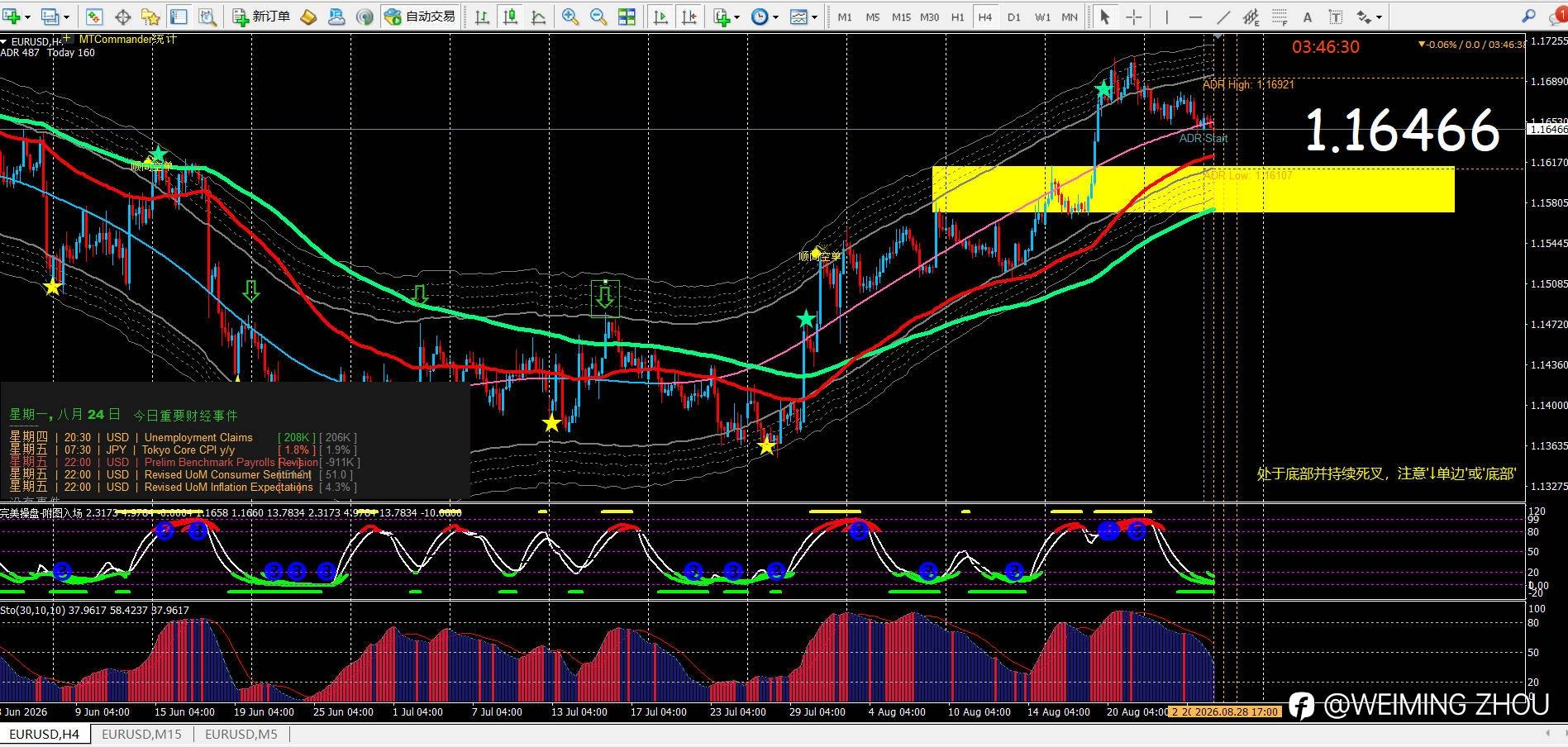Expand the Arrows tool dropdown arrow

coord(1379,17)
